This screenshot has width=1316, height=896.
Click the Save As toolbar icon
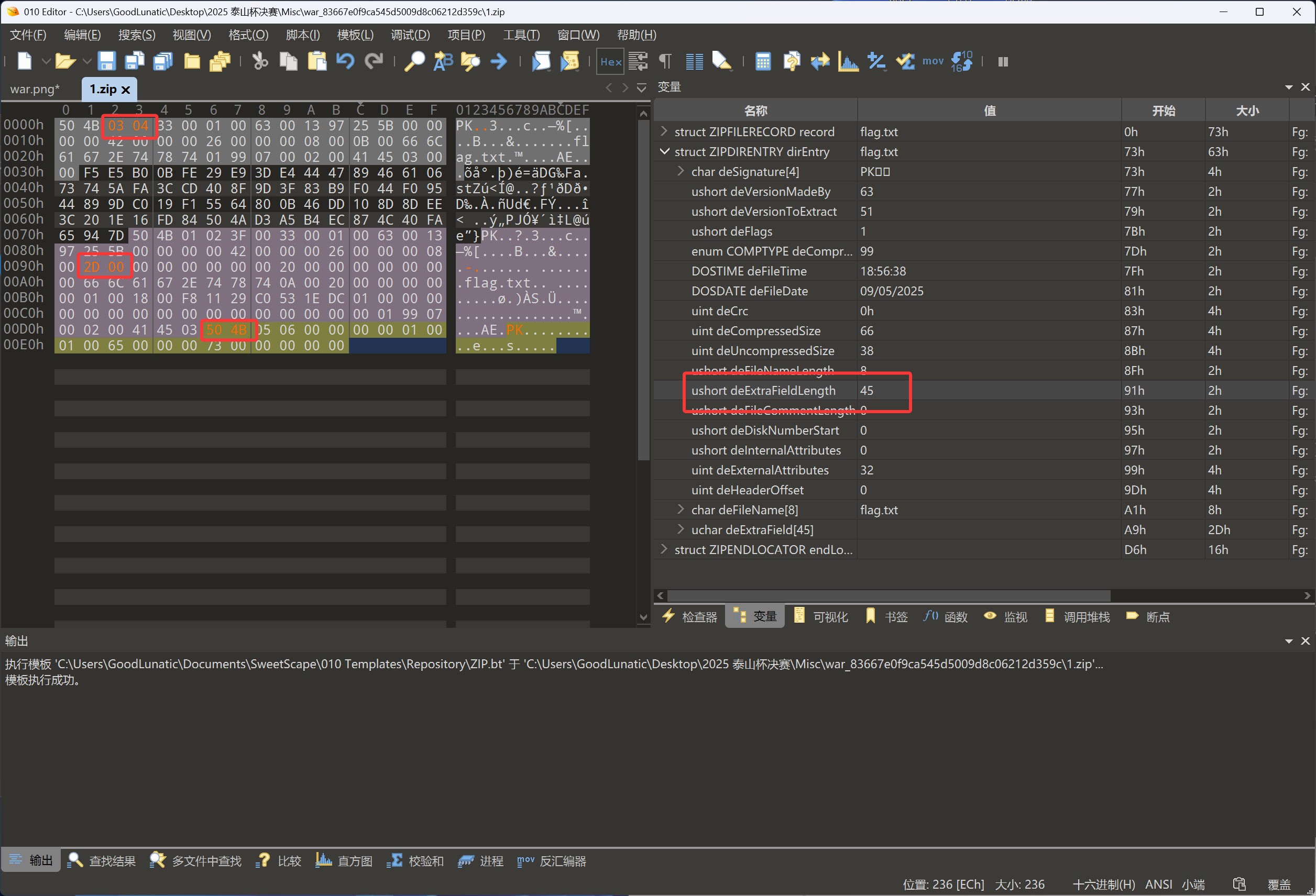click(x=135, y=61)
